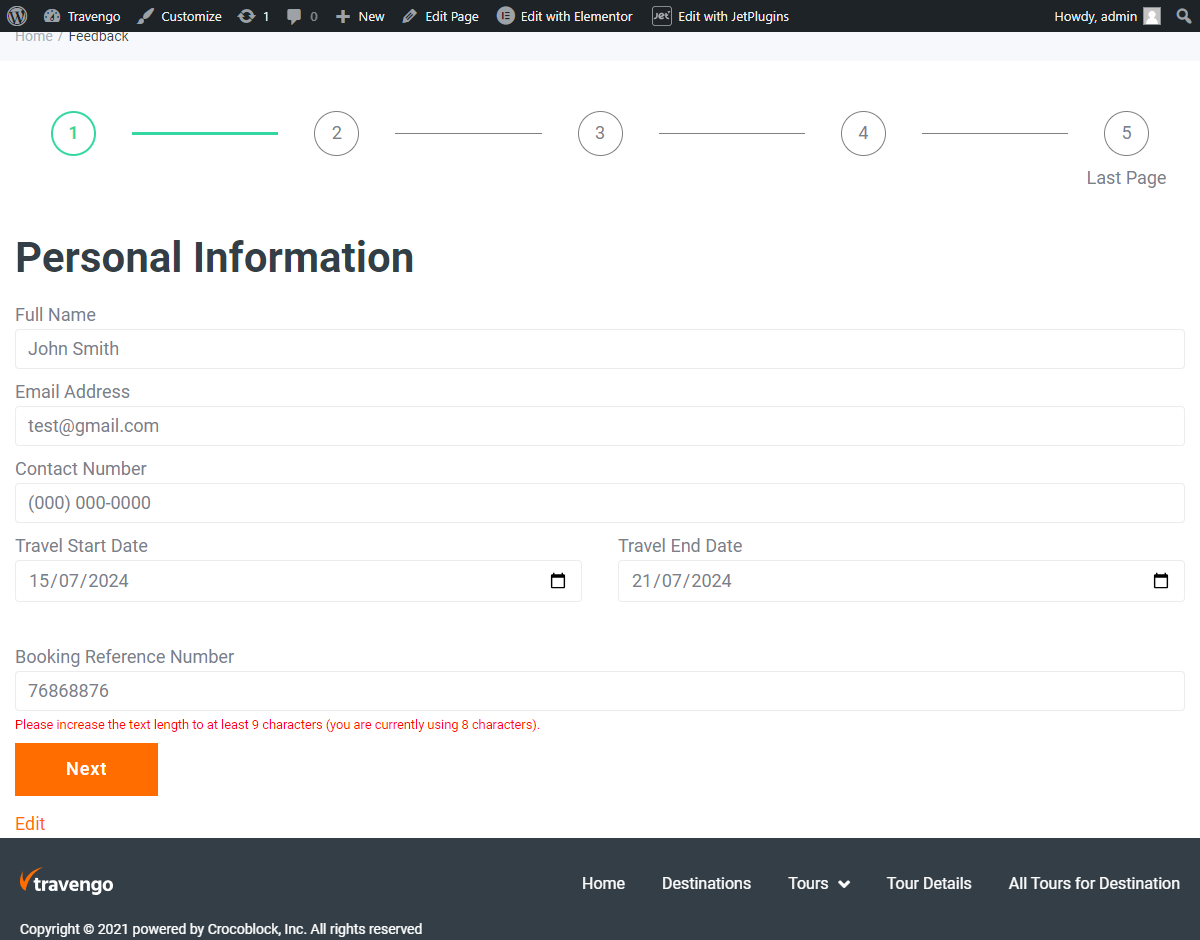Image resolution: width=1200 pixels, height=940 pixels.
Task: Expand the Tours dropdown in footer menu
Action: point(818,883)
